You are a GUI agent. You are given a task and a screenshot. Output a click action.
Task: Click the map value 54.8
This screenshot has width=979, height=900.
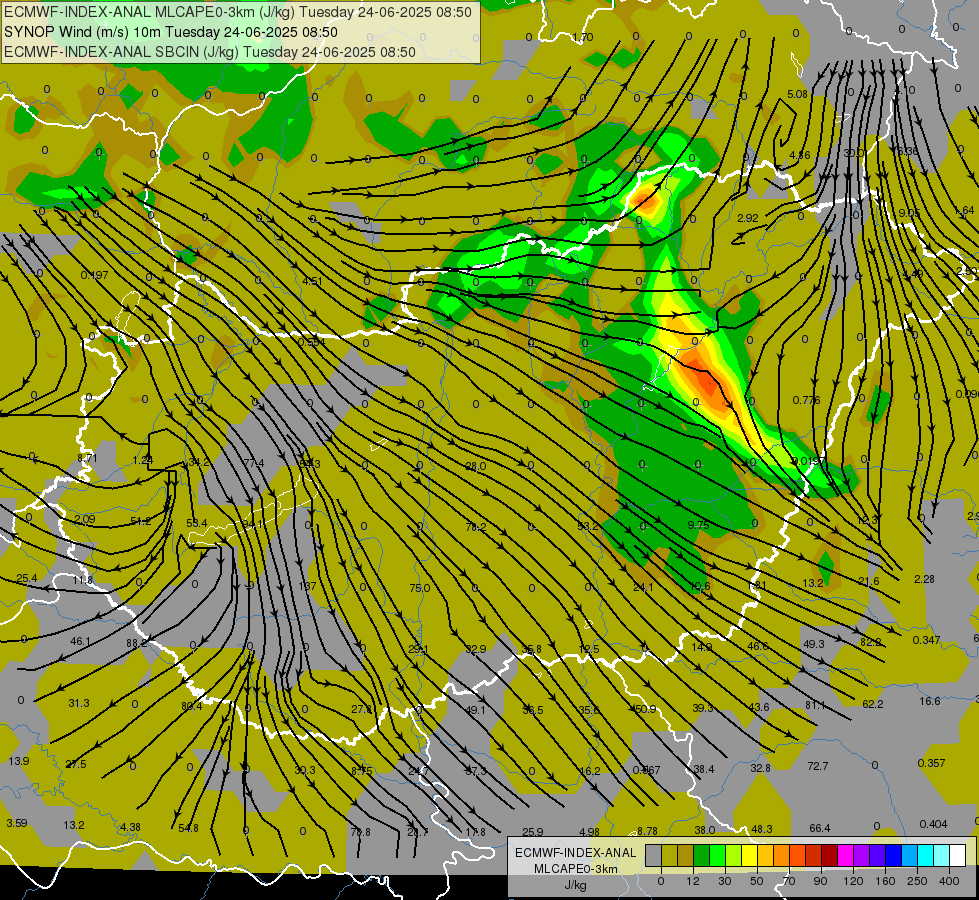point(188,828)
